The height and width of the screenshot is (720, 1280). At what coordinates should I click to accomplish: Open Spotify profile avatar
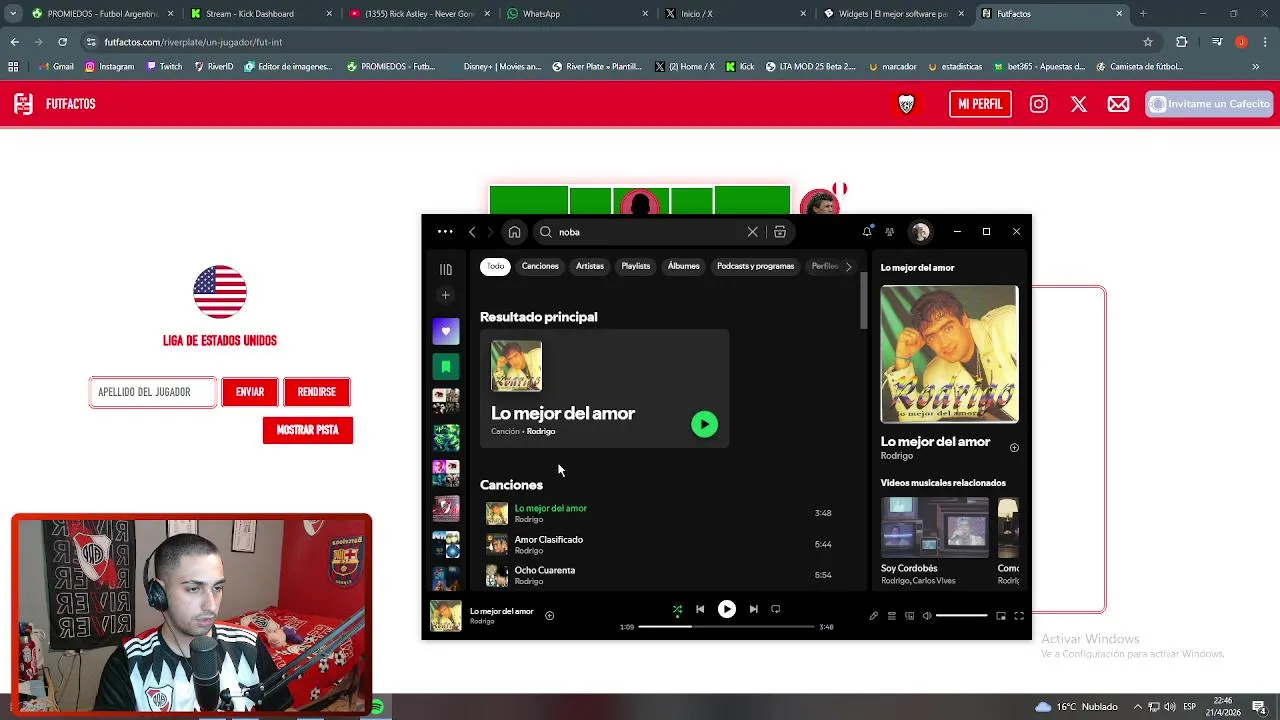click(920, 232)
